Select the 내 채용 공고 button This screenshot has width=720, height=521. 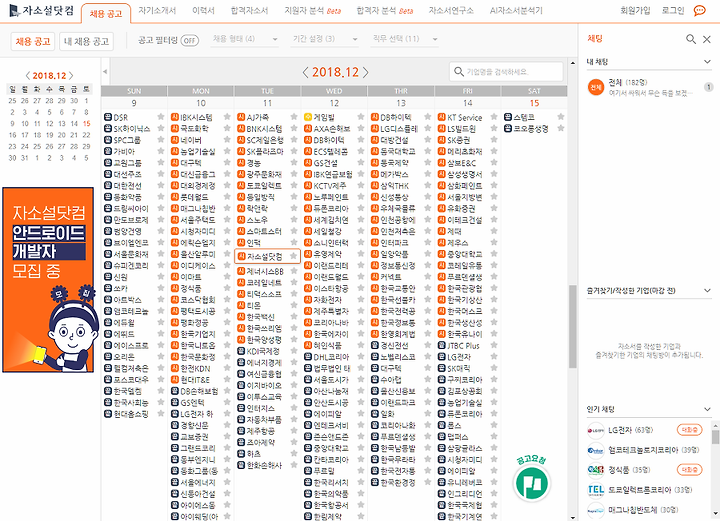click(86, 41)
